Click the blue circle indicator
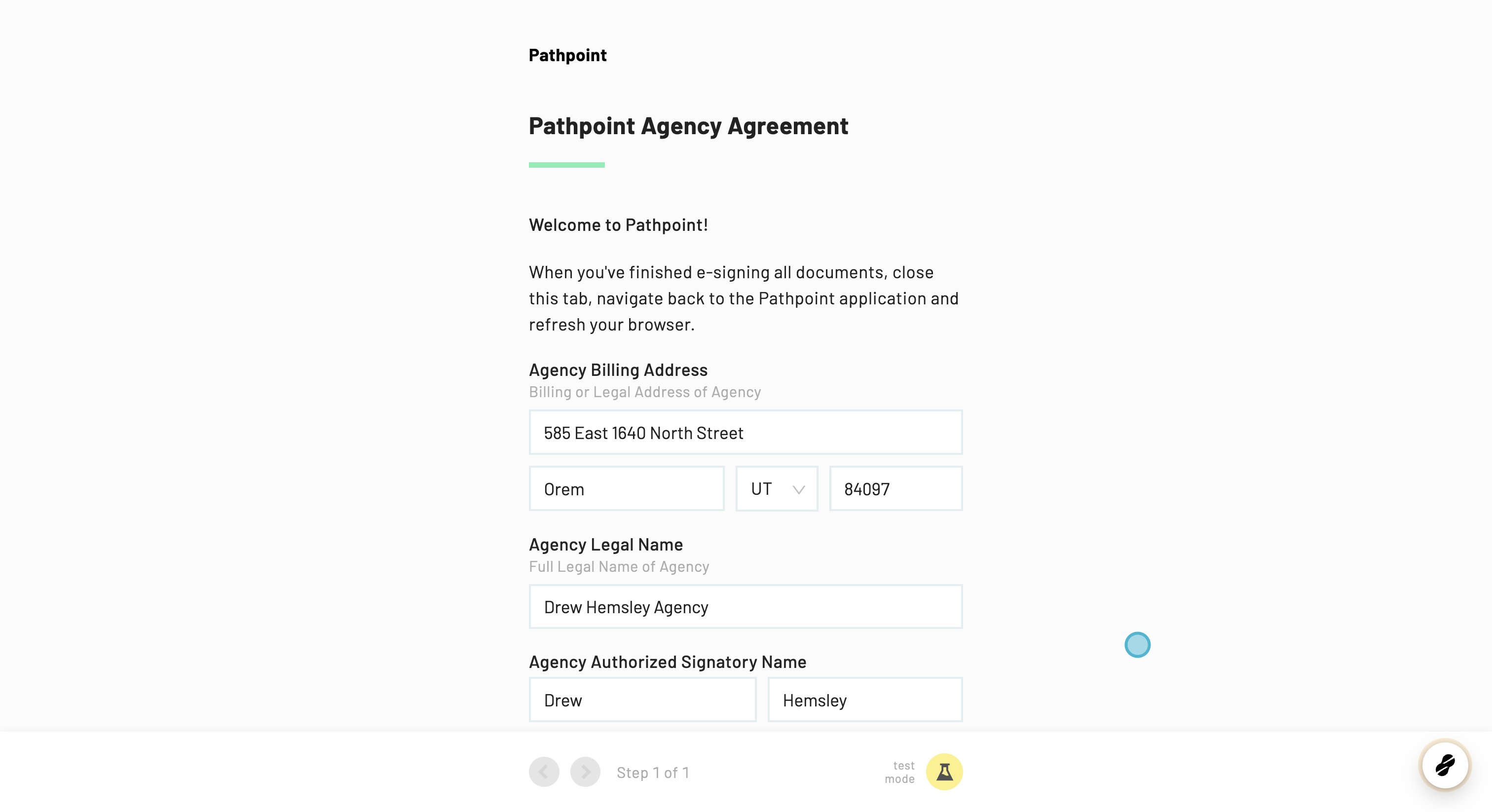This screenshot has height=812, width=1492. tap(1137, 645)
